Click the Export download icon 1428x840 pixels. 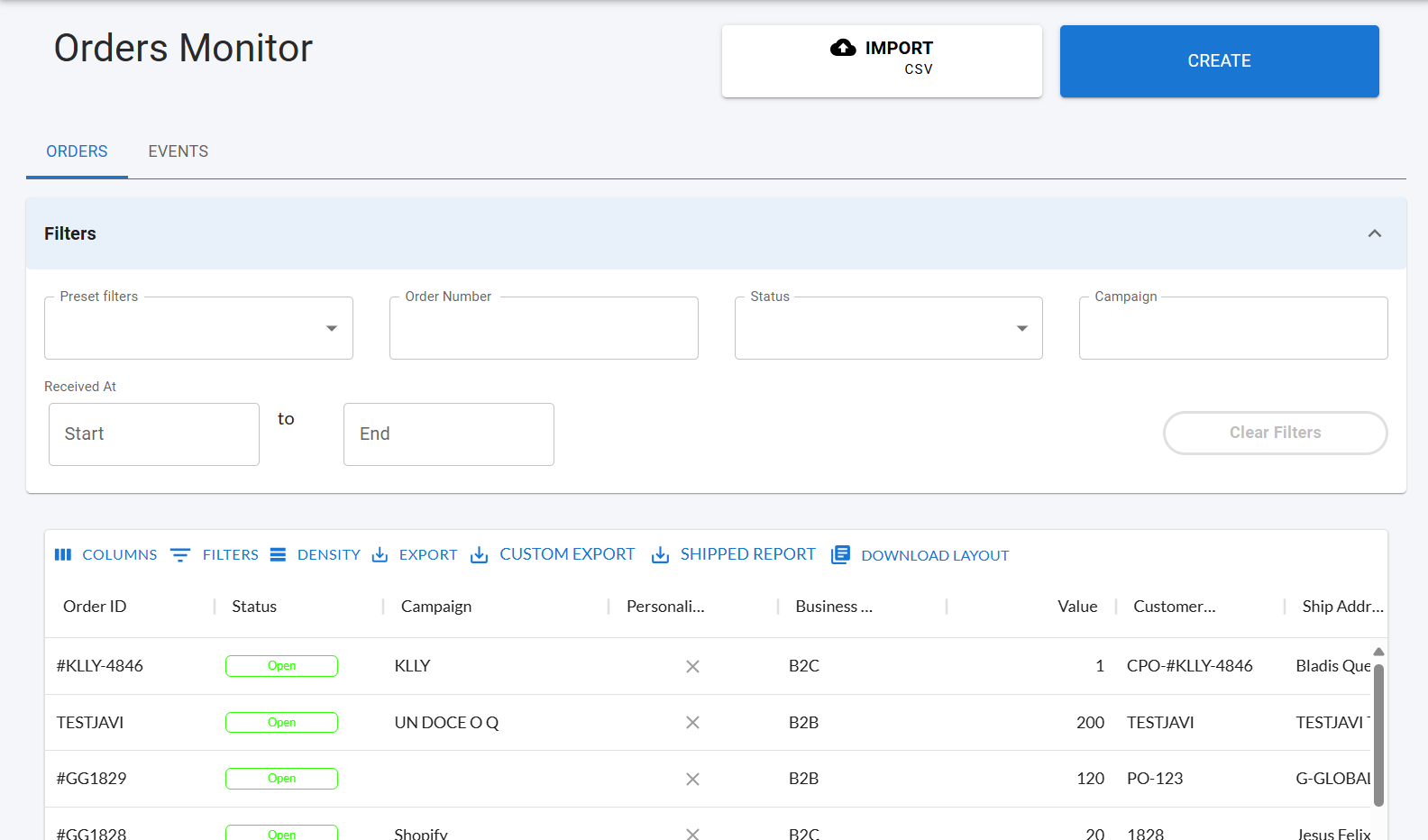click(380, 554)
